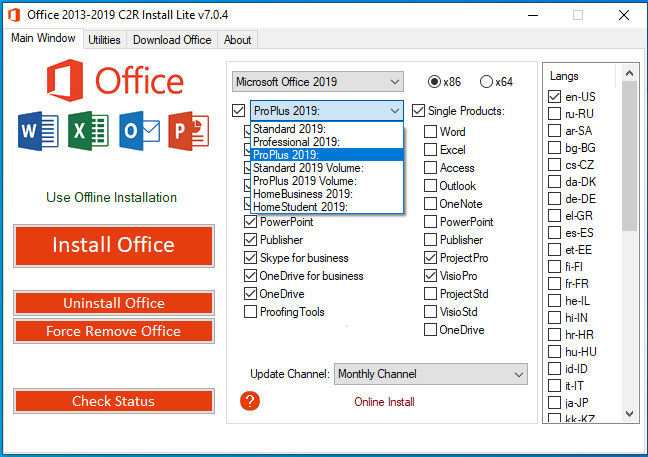The image size is (648, 457).
Task: Uncheck Skype for business checkbox
Action: click(250, 258)
